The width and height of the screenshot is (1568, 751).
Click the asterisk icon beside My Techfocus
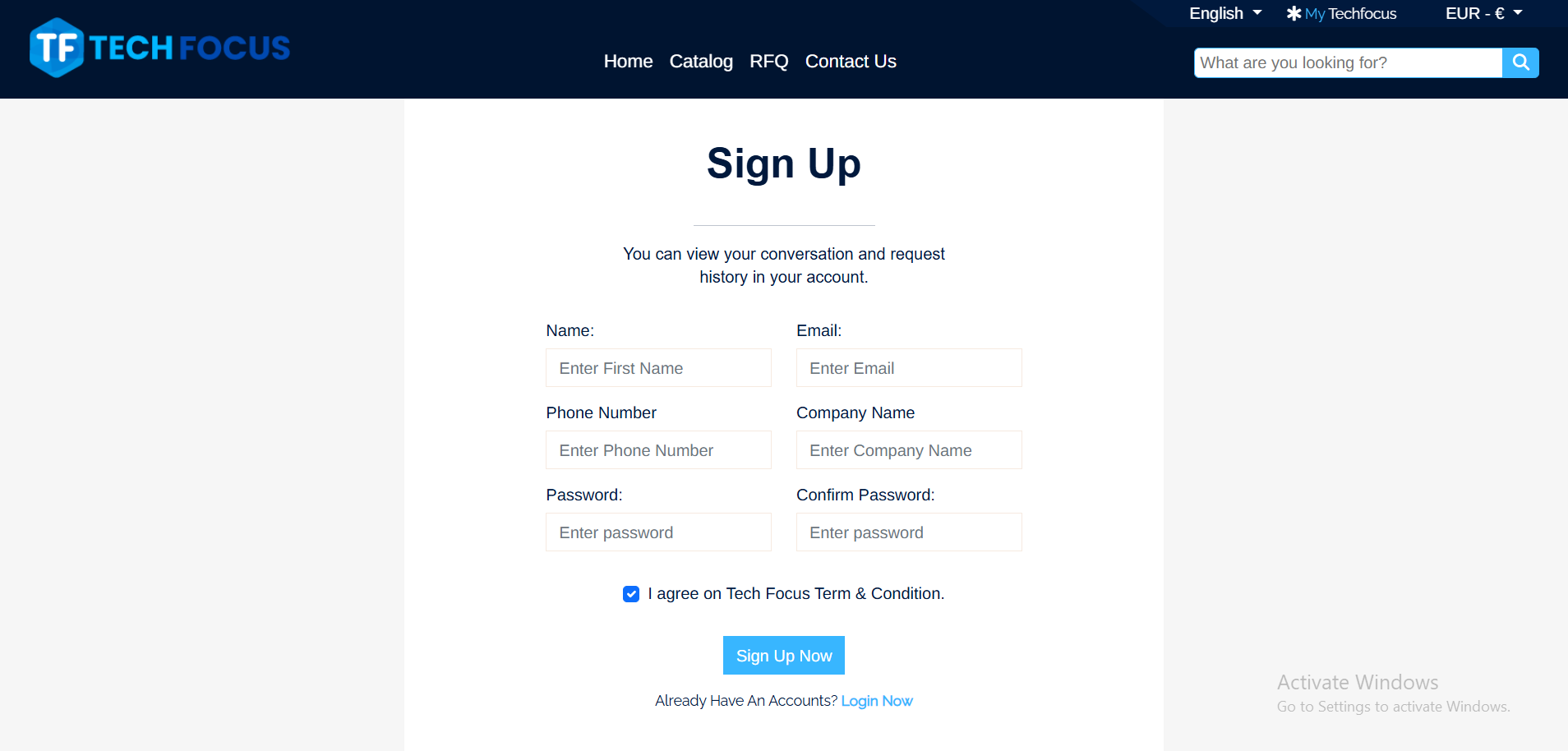pyautogui.click(x=1294, y=13)
